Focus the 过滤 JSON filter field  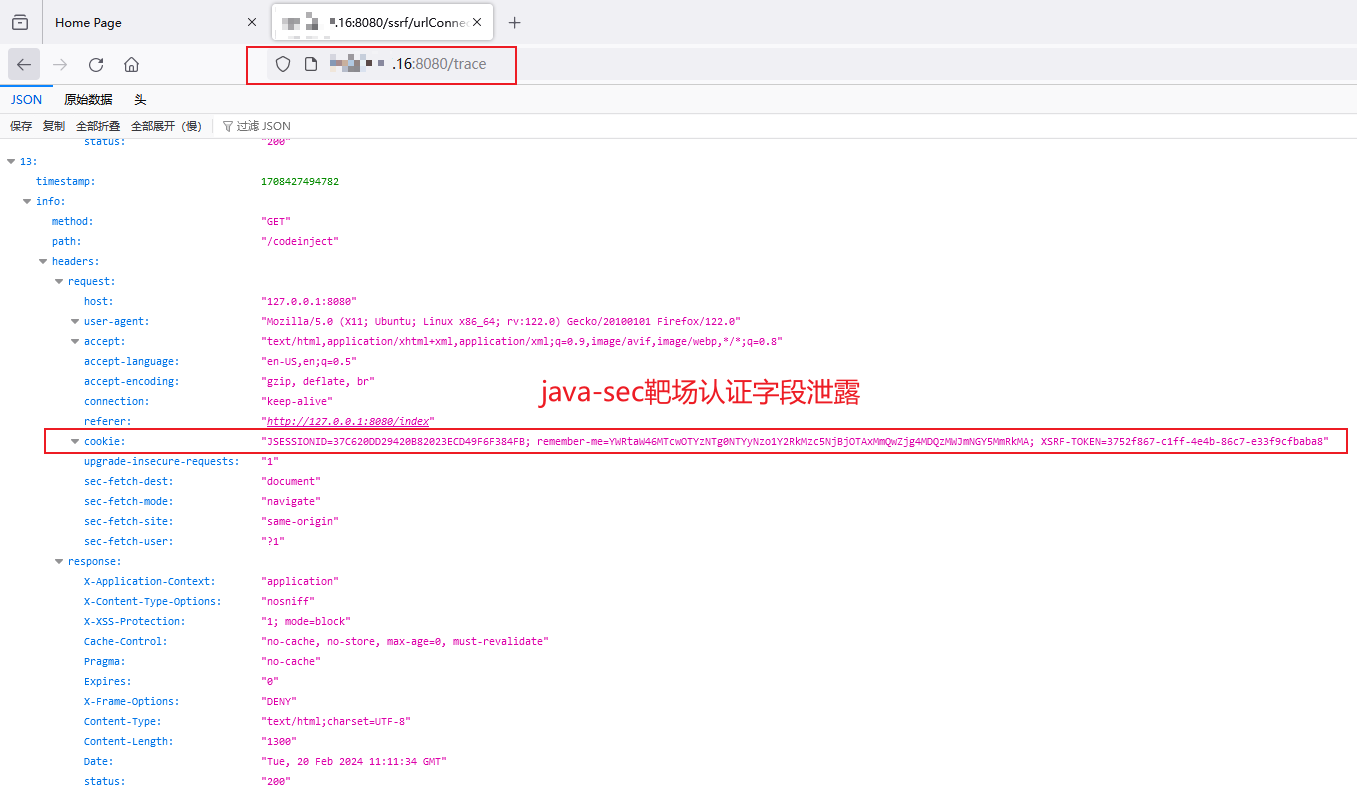point(264,126)
